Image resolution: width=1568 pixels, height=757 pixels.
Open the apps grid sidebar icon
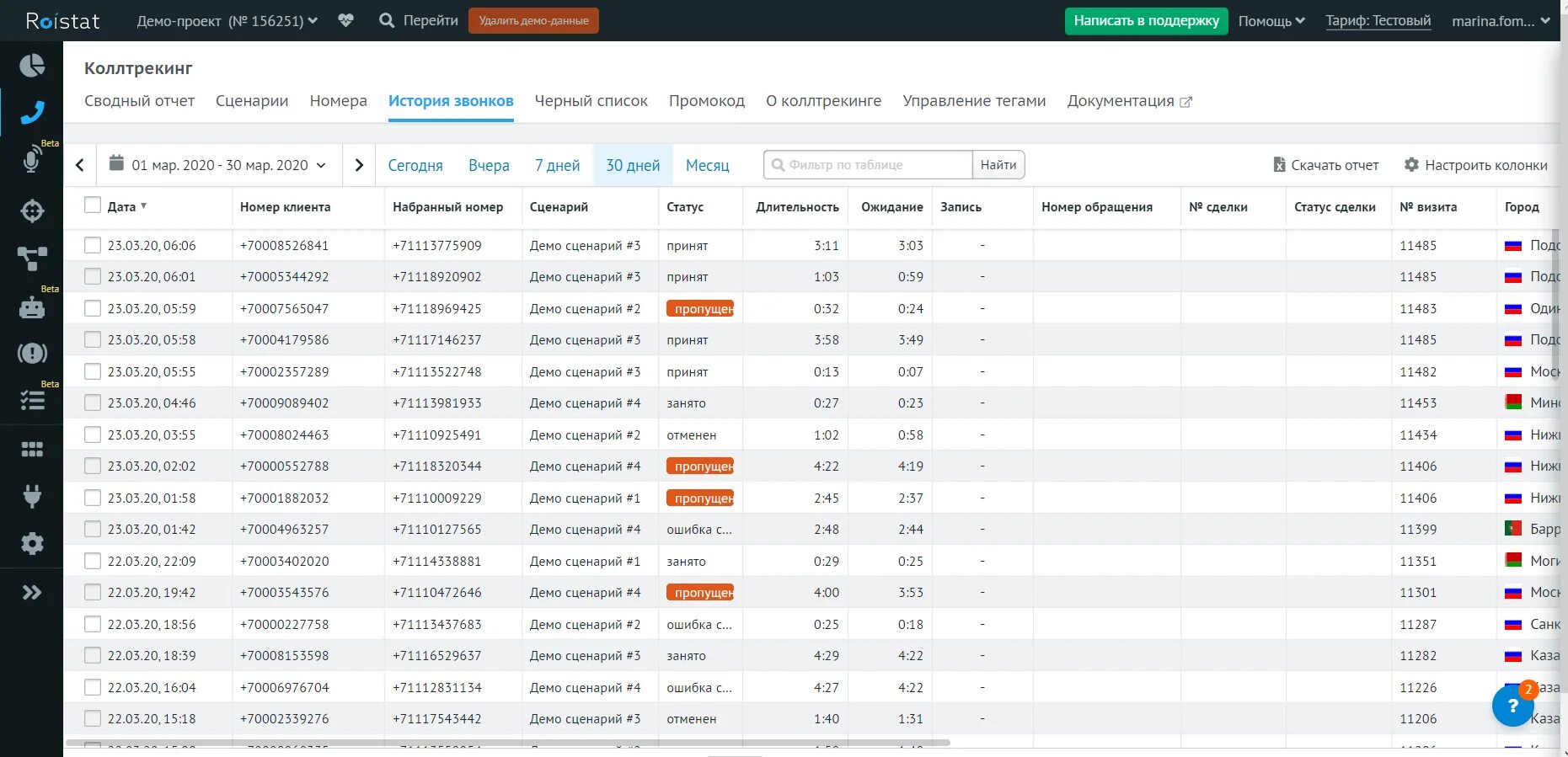32,450
